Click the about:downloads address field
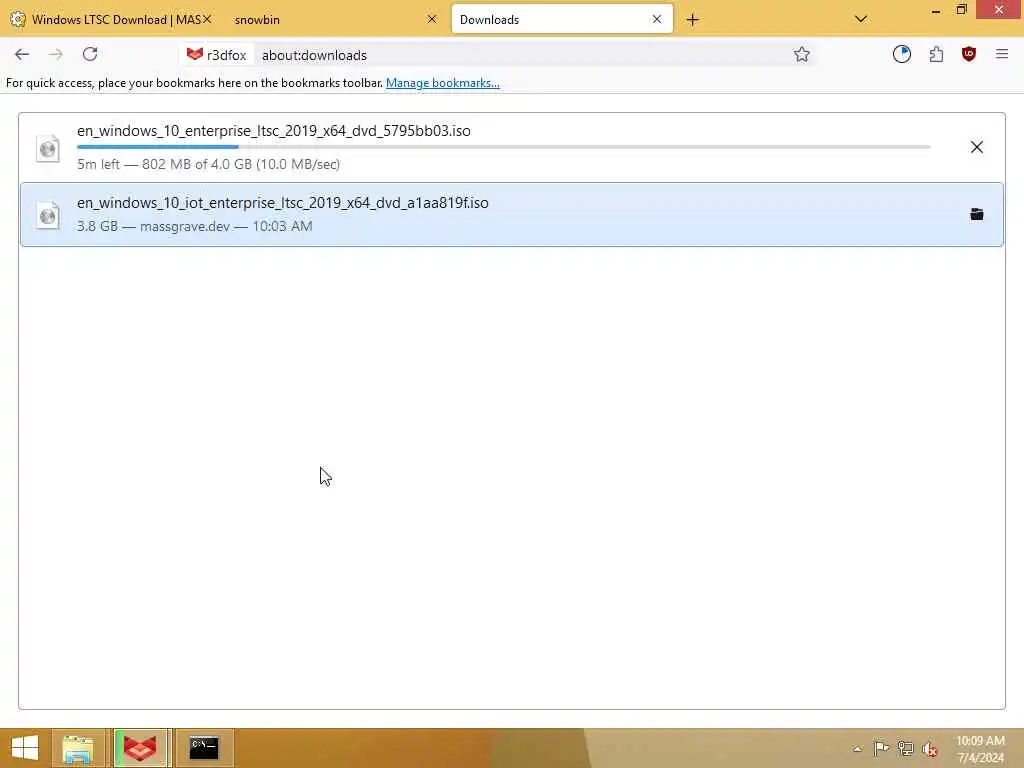The image size is (1024, 768). (x=522, y=55)
